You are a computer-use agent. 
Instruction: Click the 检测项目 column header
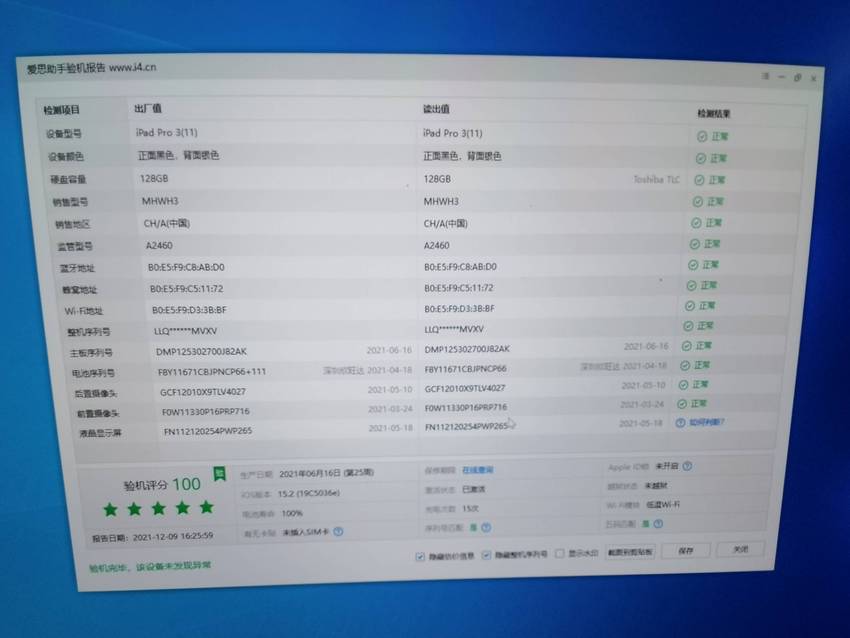pyautogui.click(x=61, y=110)
